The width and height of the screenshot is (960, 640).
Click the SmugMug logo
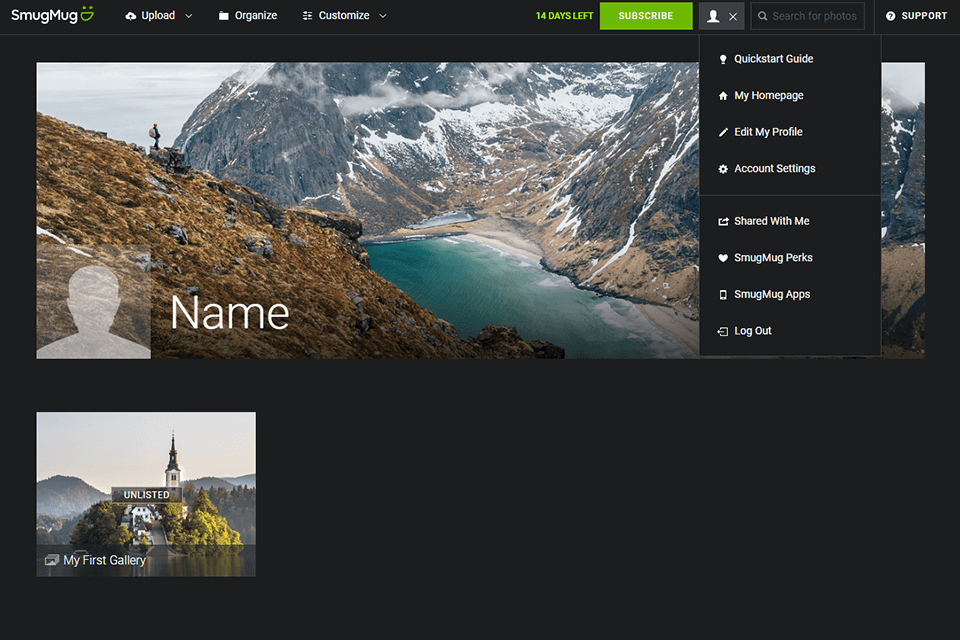coord(52,15)
